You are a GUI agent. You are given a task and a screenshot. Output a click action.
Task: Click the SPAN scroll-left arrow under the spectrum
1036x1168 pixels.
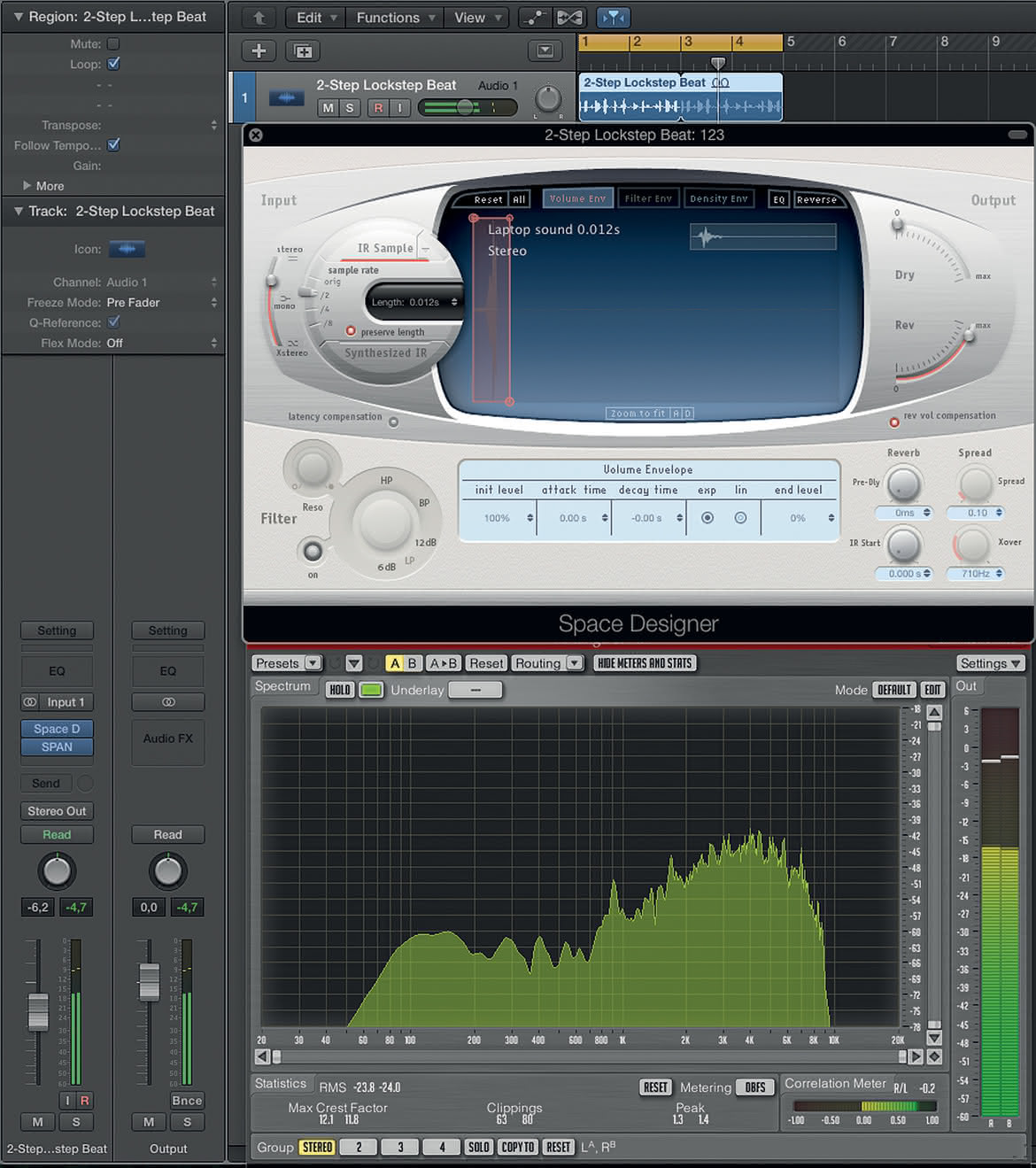[x=262, y=1056]
